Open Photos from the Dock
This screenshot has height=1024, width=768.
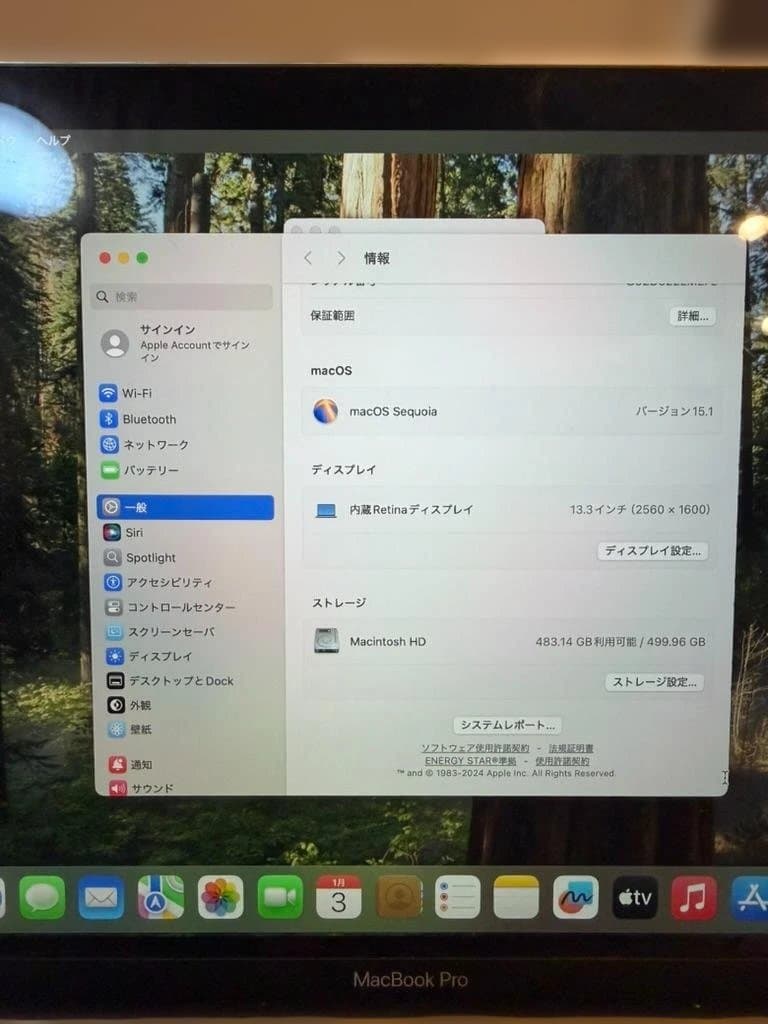coord(221,897)
